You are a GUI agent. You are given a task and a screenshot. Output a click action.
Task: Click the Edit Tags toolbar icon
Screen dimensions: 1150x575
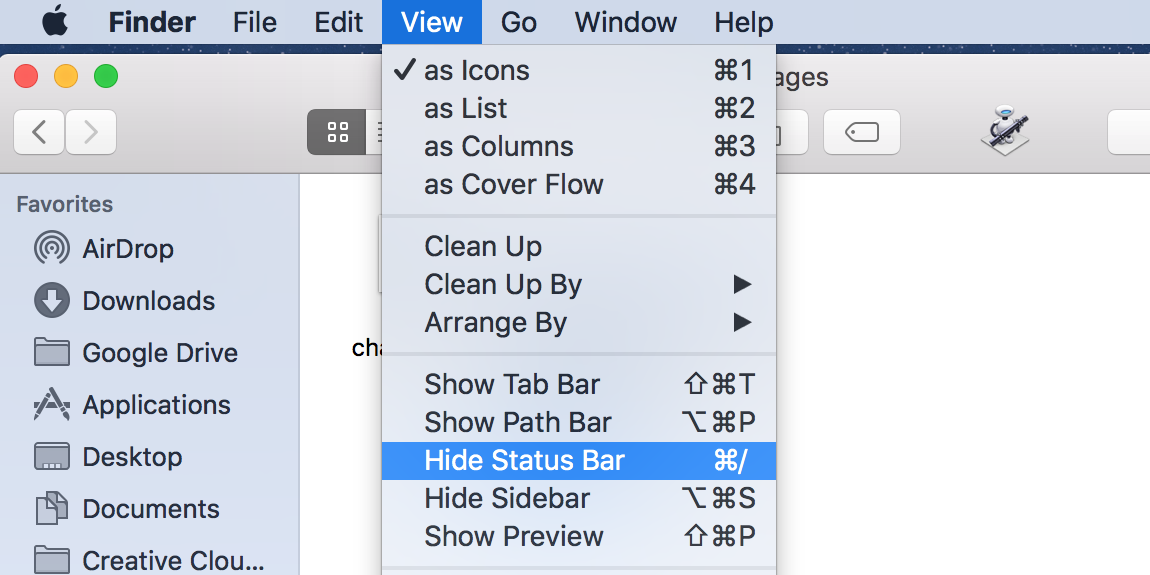click(861, 131)
